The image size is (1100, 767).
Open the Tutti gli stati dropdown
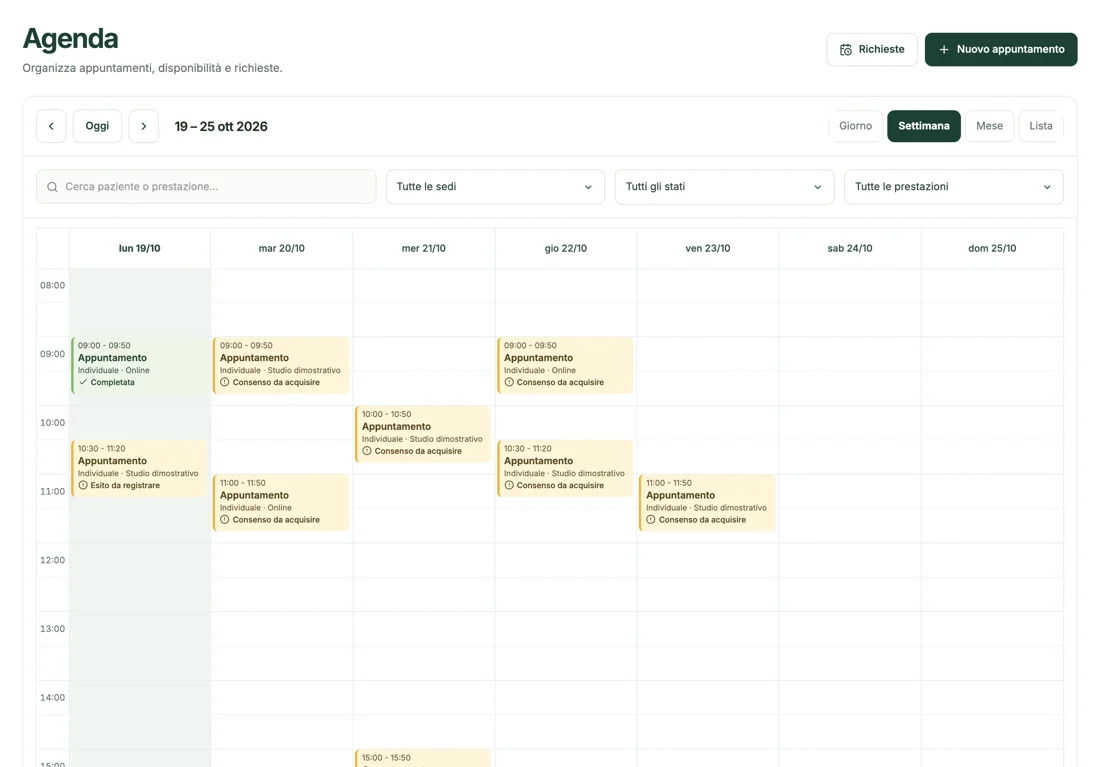[725, 187]
